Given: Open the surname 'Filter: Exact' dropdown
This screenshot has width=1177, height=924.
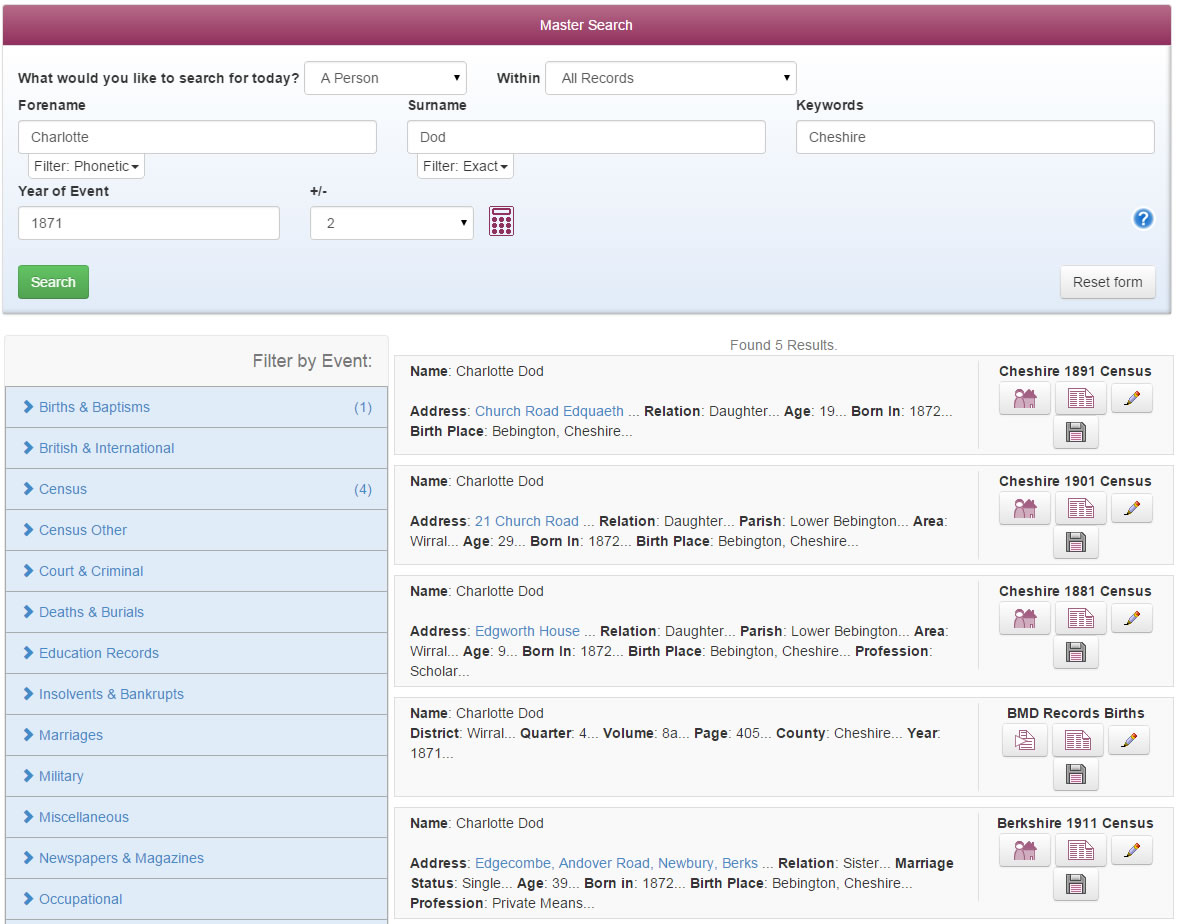Looking at the screenshot, I should pos(465,167).
